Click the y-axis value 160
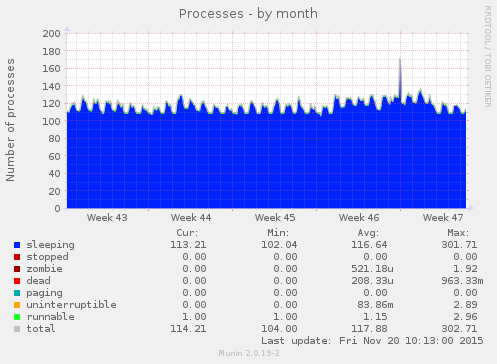This screenshot has width=497, height=364. pos(51,69)
